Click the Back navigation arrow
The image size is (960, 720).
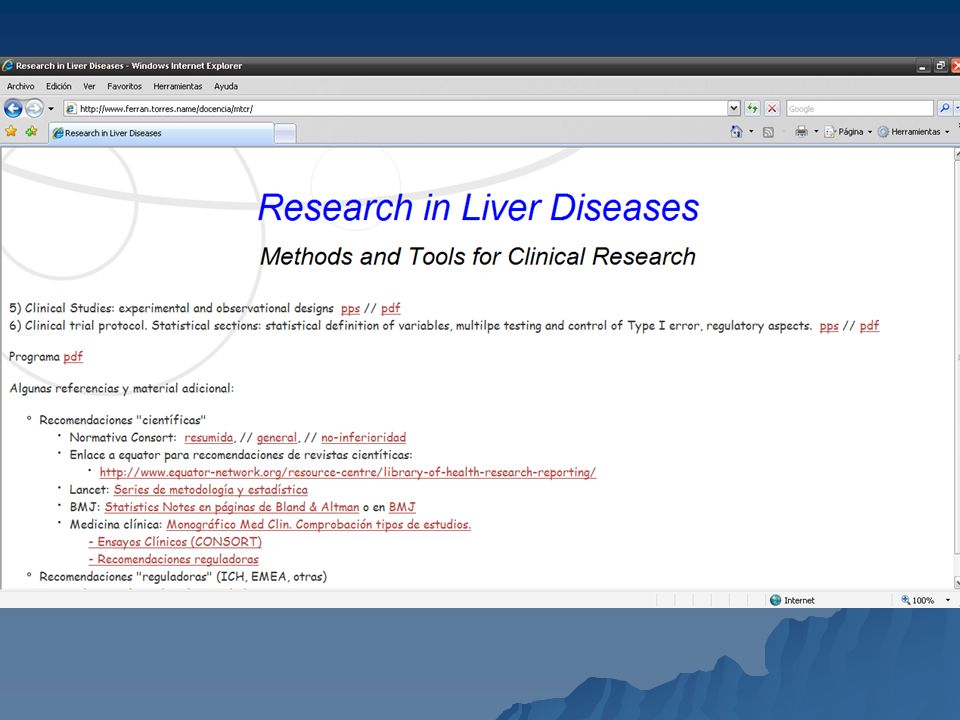[x=13, y=108]
